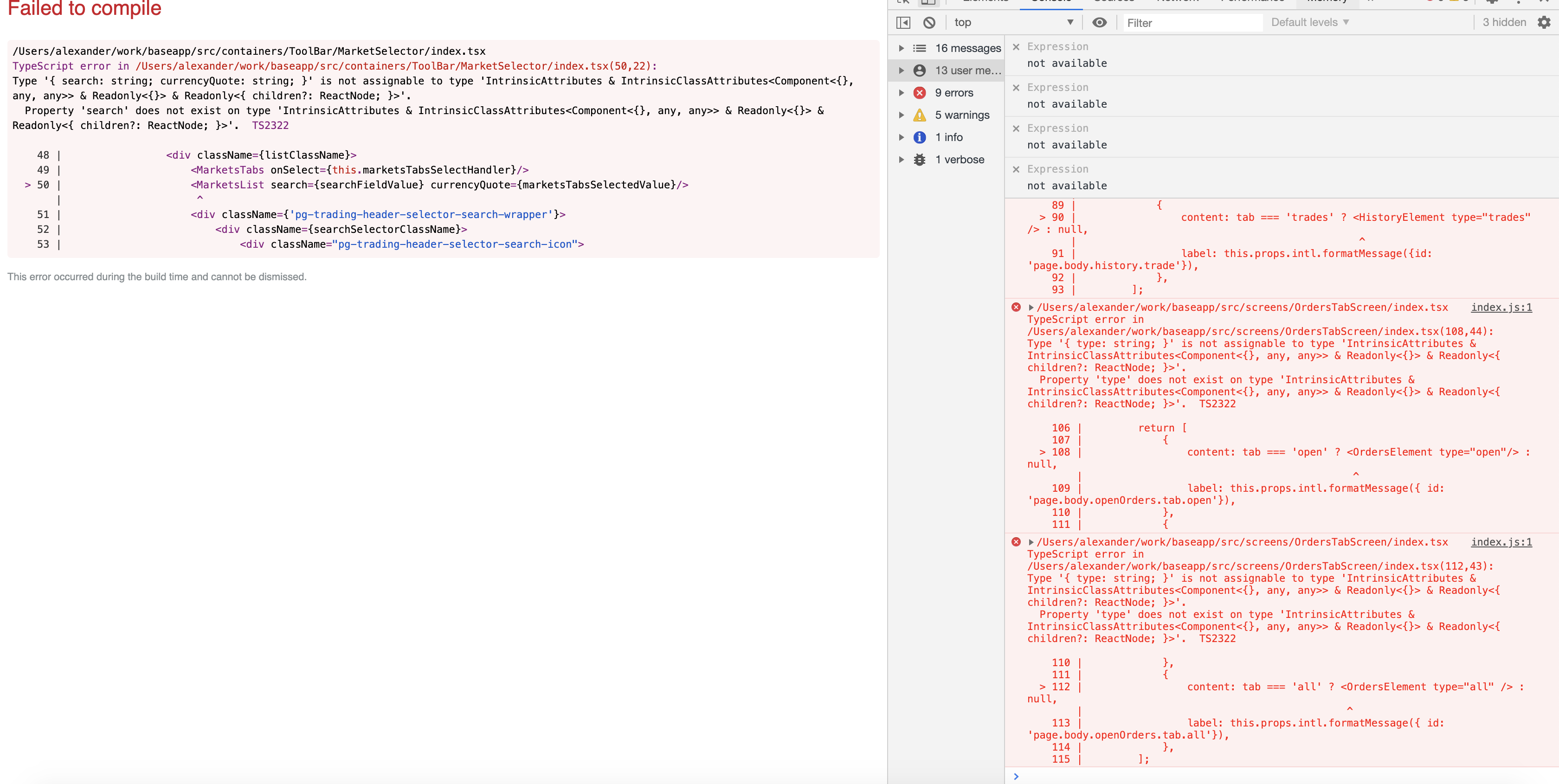Expand the first OrdersTabScreen error entry
Image resolution: width=1559 pixels, height=784 pixels.
(1031, 307)
